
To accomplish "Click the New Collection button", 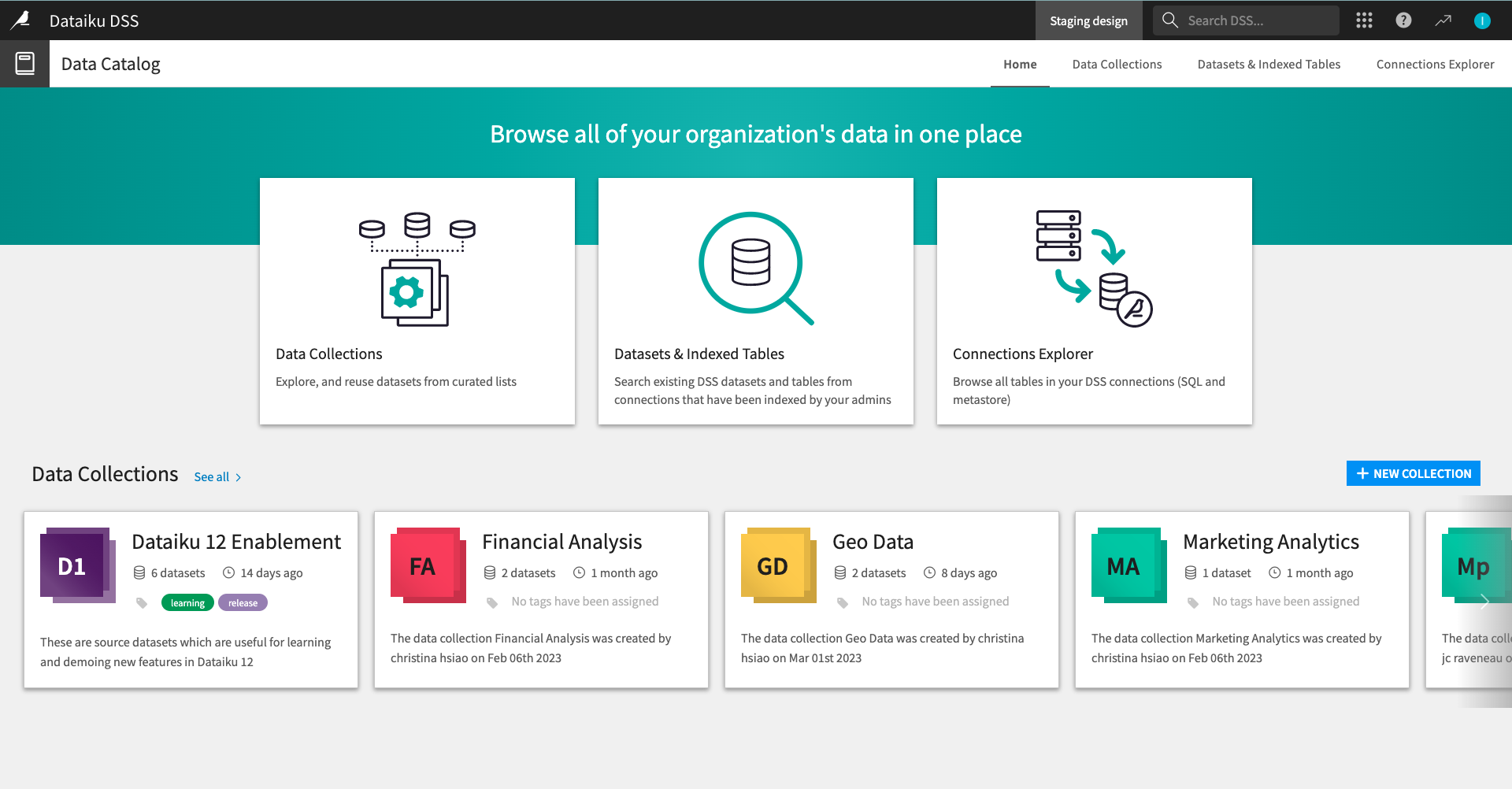I will pyautogui.click(x=1413, y=472).
